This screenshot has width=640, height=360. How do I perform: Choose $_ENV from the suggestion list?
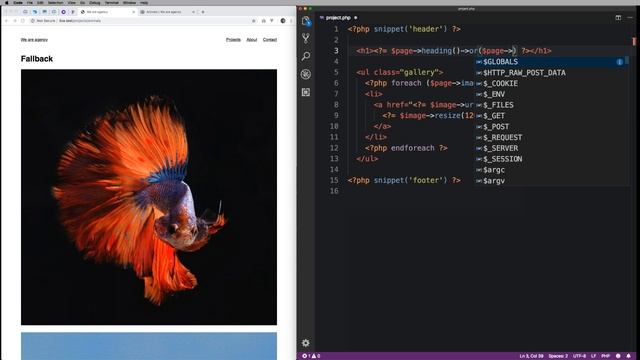(552, 94)
